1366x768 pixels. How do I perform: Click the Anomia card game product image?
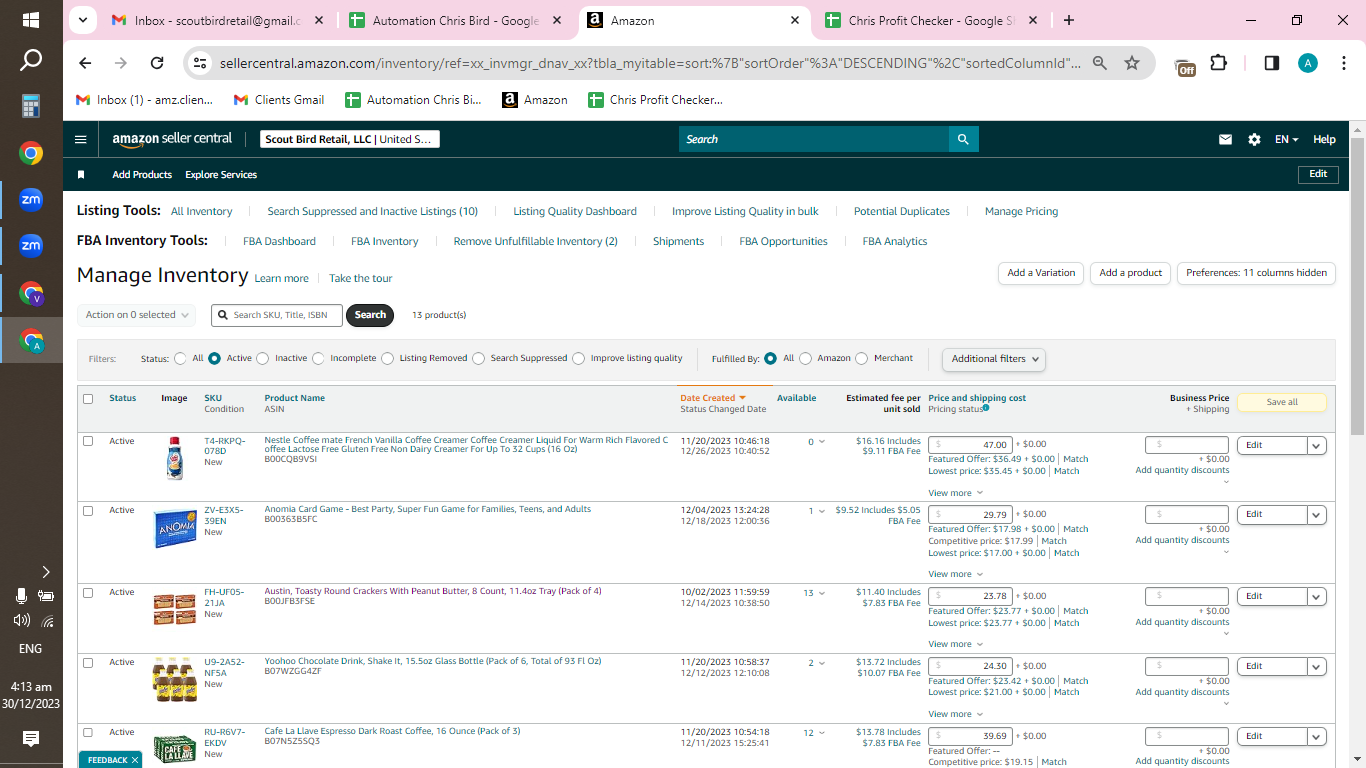pyautogui.click(x=175, y=528)
